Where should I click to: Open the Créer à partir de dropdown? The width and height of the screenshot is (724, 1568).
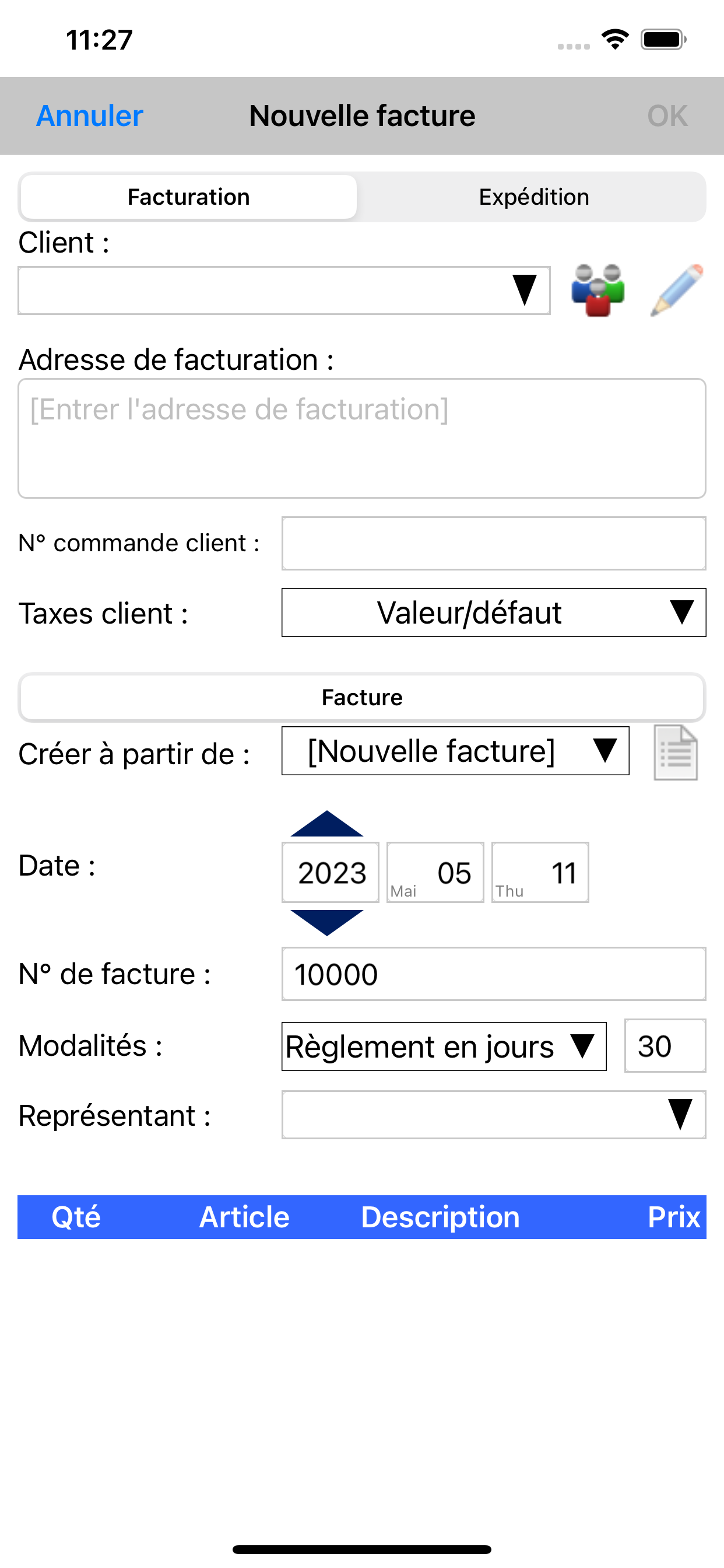pyautogui.click(x=455, y=751)
